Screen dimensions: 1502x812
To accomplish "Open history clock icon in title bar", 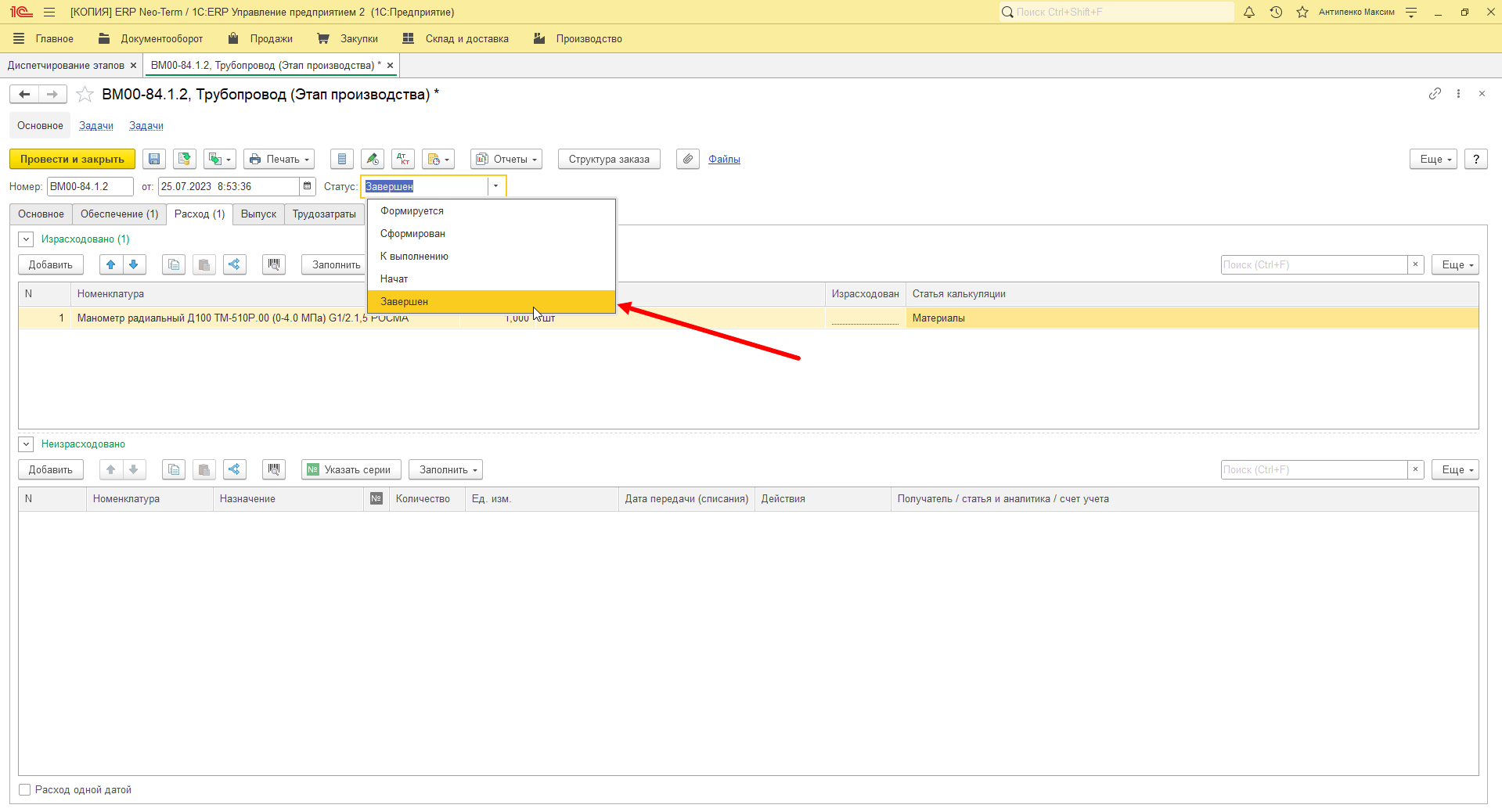I will pos(1276,12).
